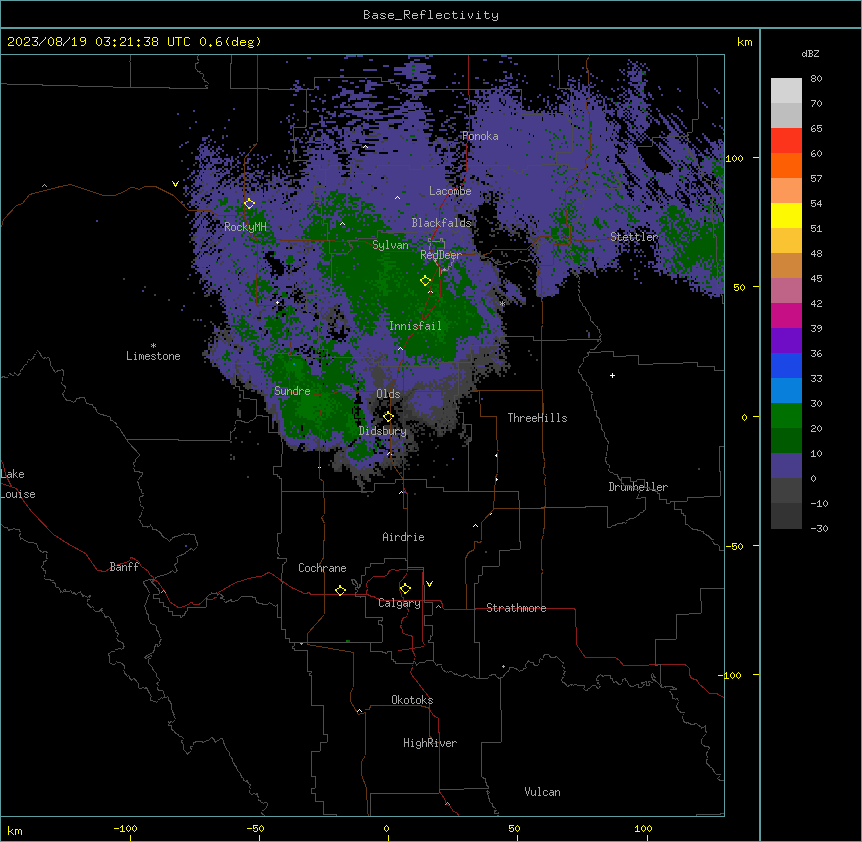Click the -30 value on dBZ scale
This screenshot has height=842, width=862.
[819, 529]
